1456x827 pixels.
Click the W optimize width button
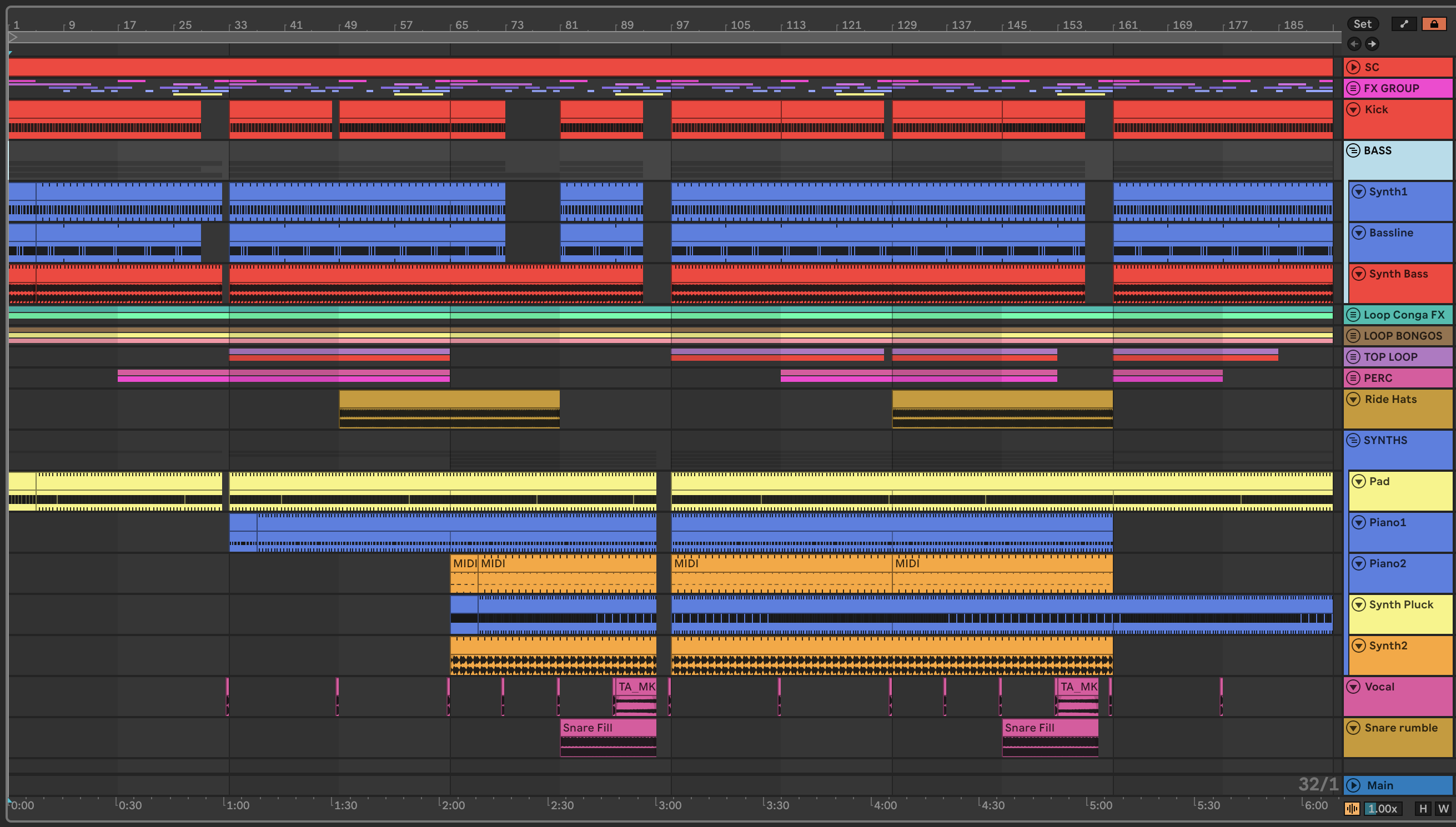tap(1443, 808)
